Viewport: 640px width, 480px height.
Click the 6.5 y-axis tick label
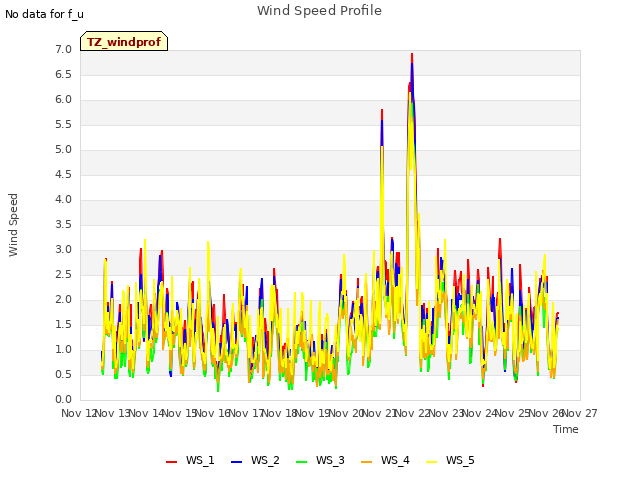click(x=63, y=75)
